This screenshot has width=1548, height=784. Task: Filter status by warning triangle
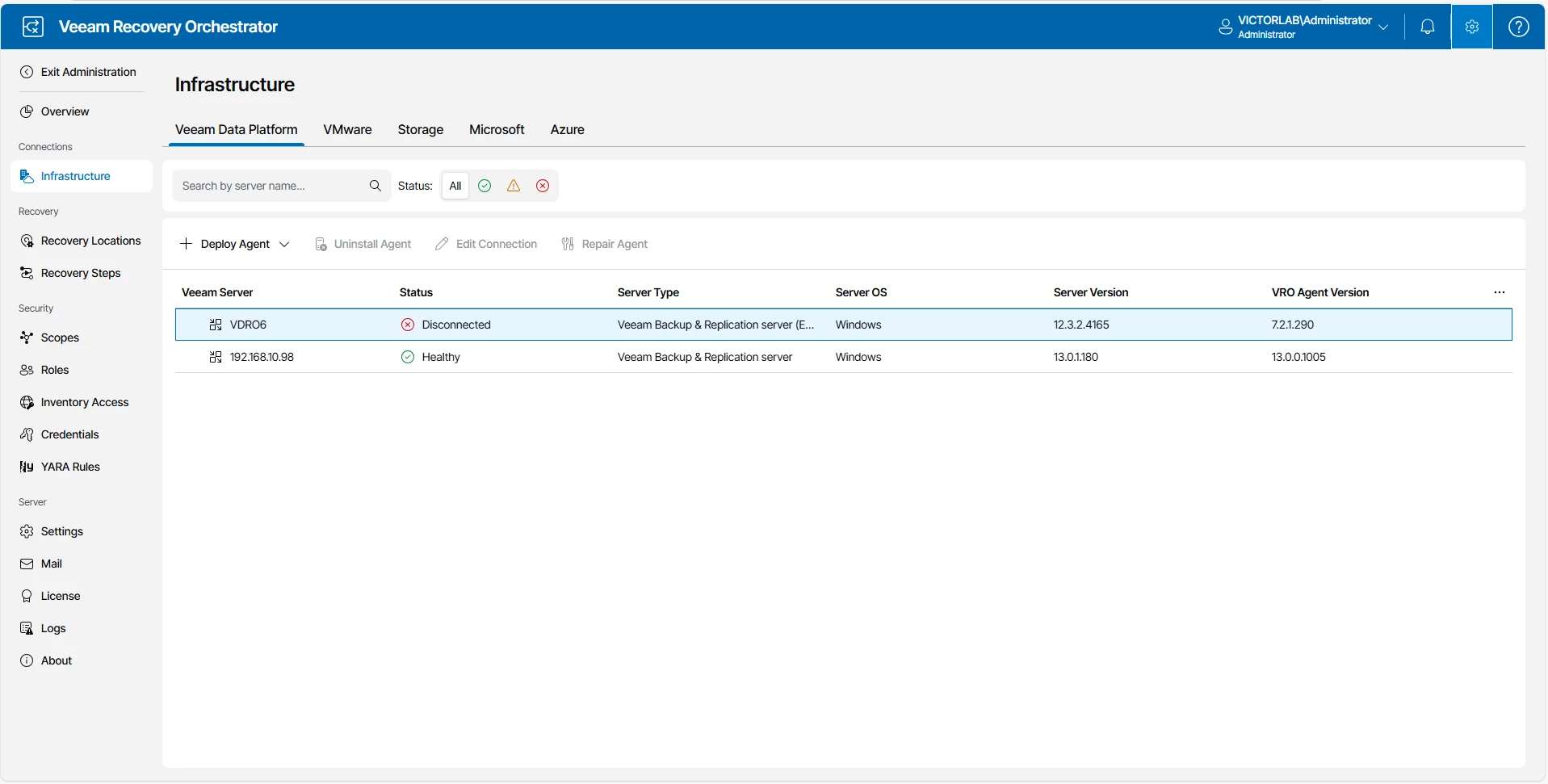click(x=514, y=186)
